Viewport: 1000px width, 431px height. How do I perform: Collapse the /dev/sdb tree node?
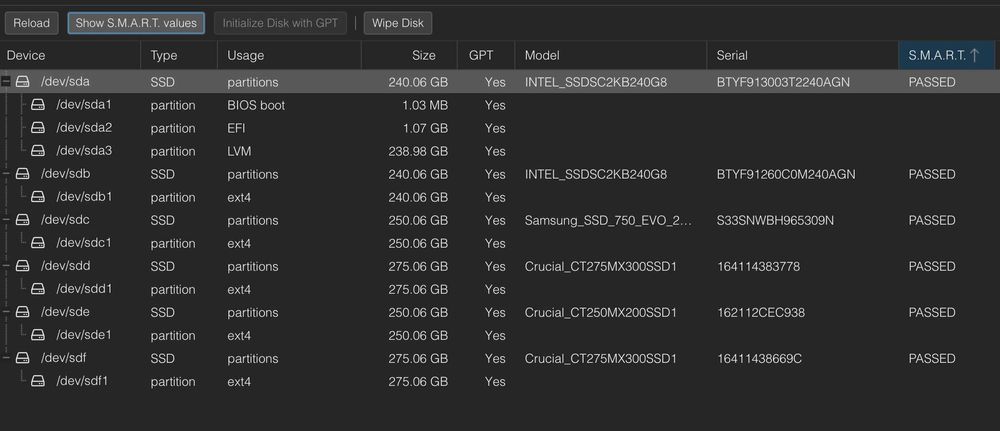6,174
